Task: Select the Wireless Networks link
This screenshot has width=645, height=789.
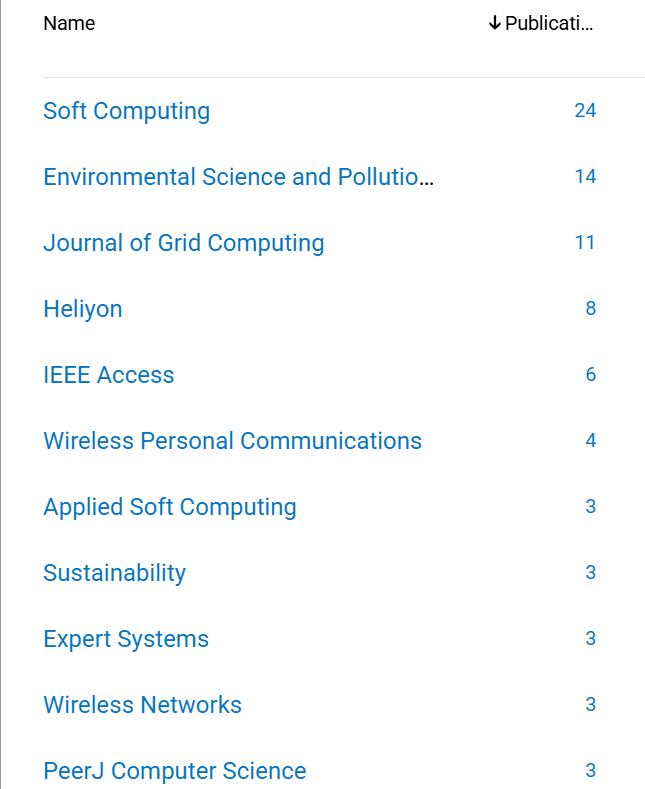Action: point(142,705)
